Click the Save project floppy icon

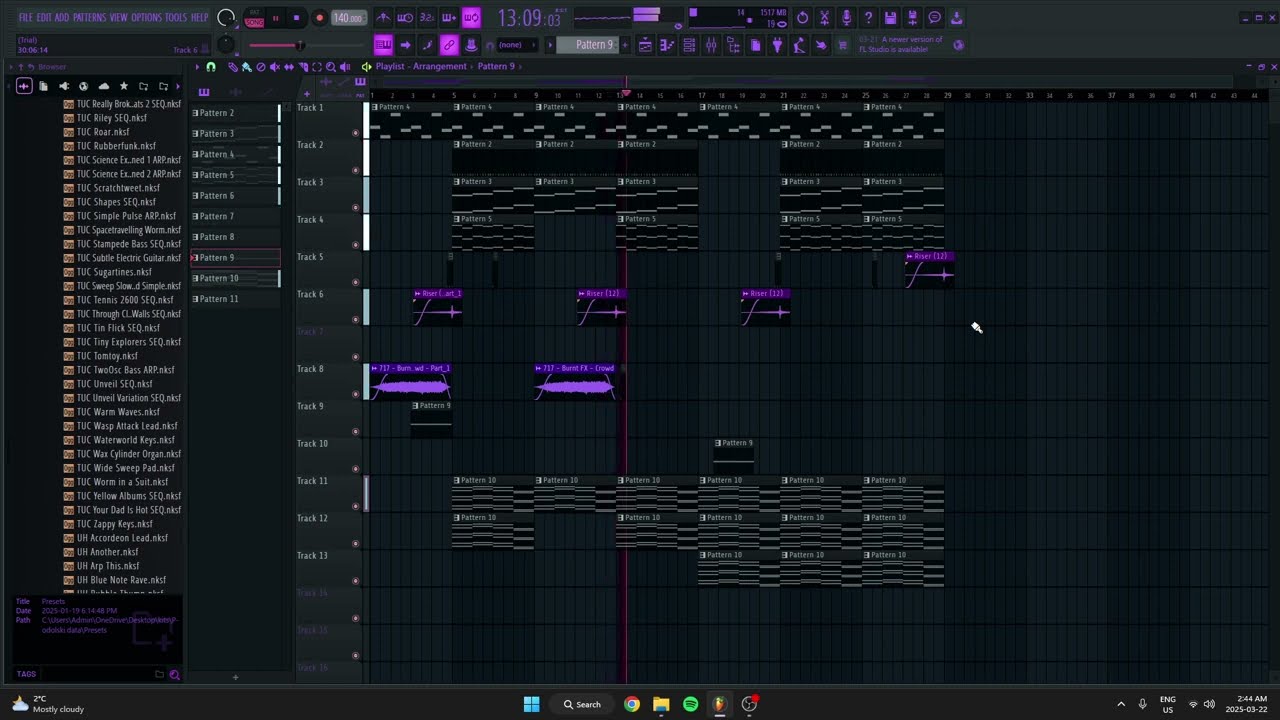click(x=890, y=17)
